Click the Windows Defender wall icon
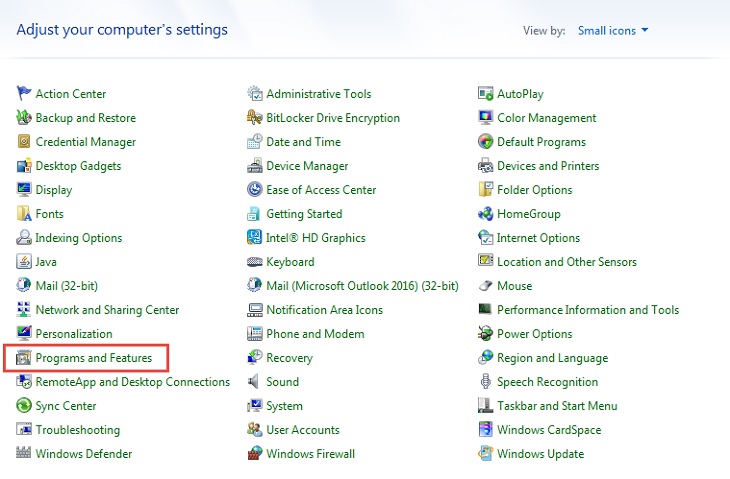Screen dimensions: 730x479 (24, 453)
